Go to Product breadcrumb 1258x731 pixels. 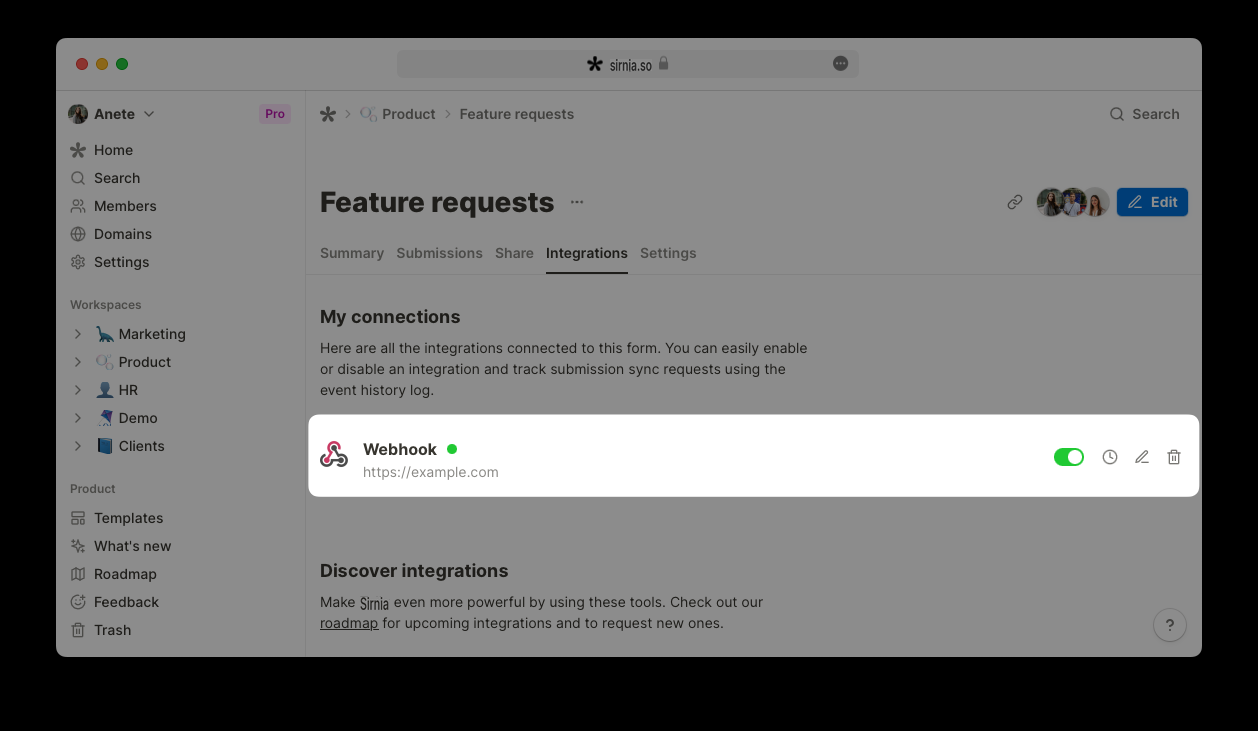398,114
